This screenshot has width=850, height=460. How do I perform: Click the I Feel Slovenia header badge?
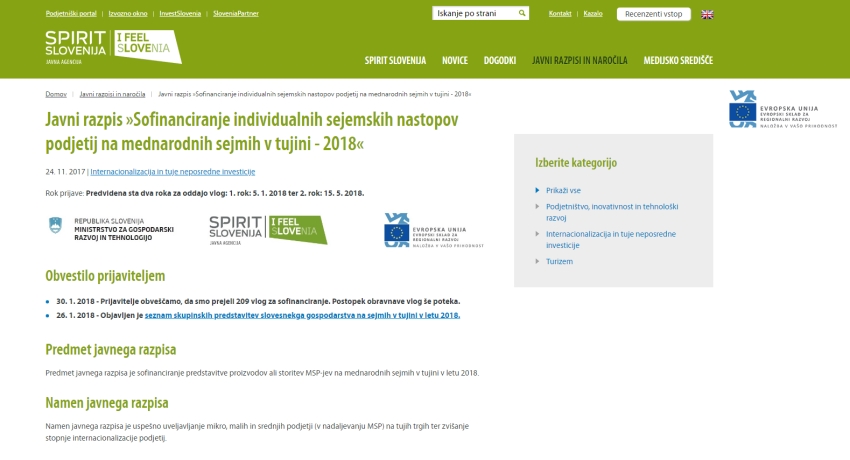147,47
